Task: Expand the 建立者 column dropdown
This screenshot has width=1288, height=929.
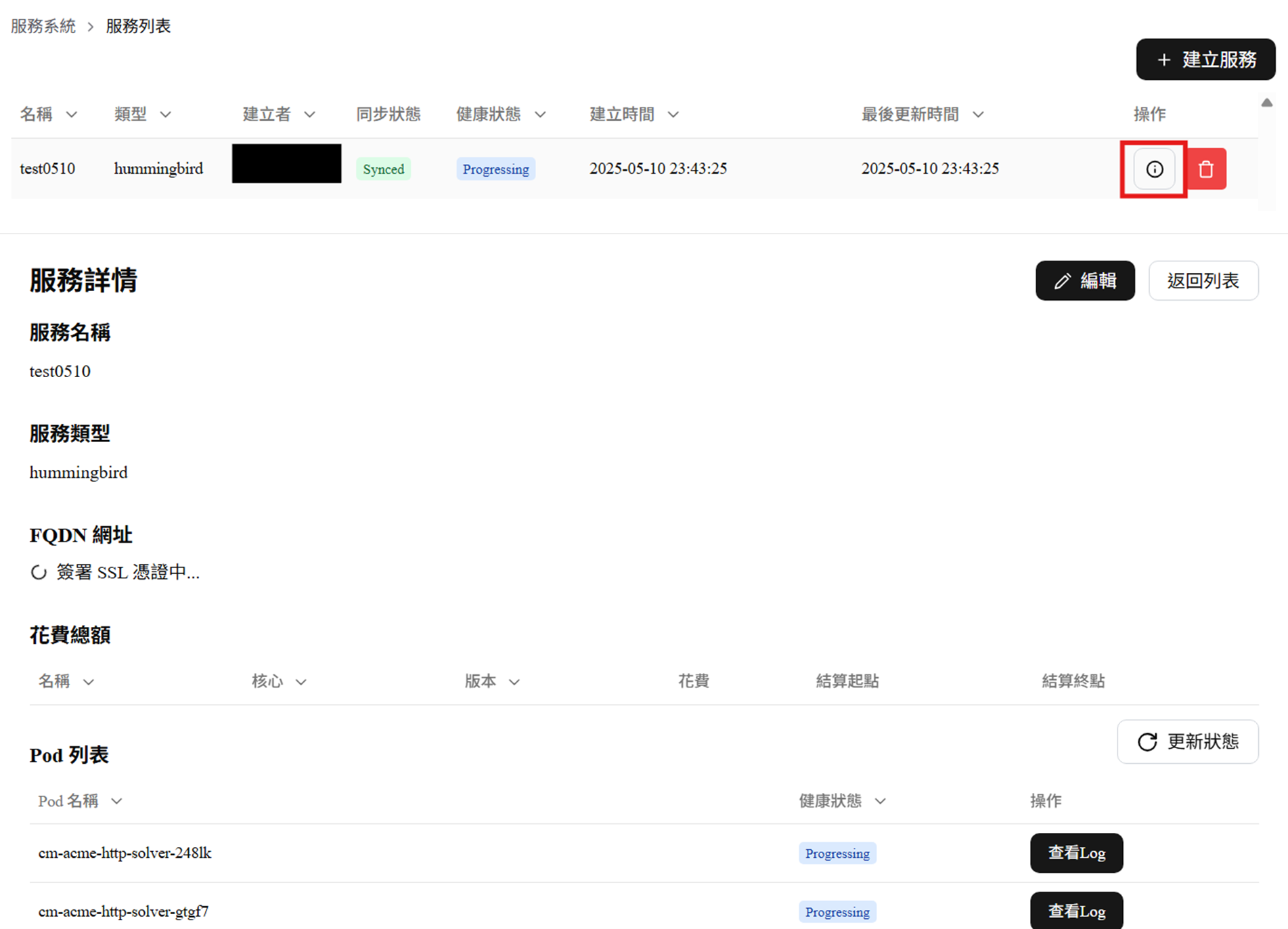Action: (x=309, y=115)
